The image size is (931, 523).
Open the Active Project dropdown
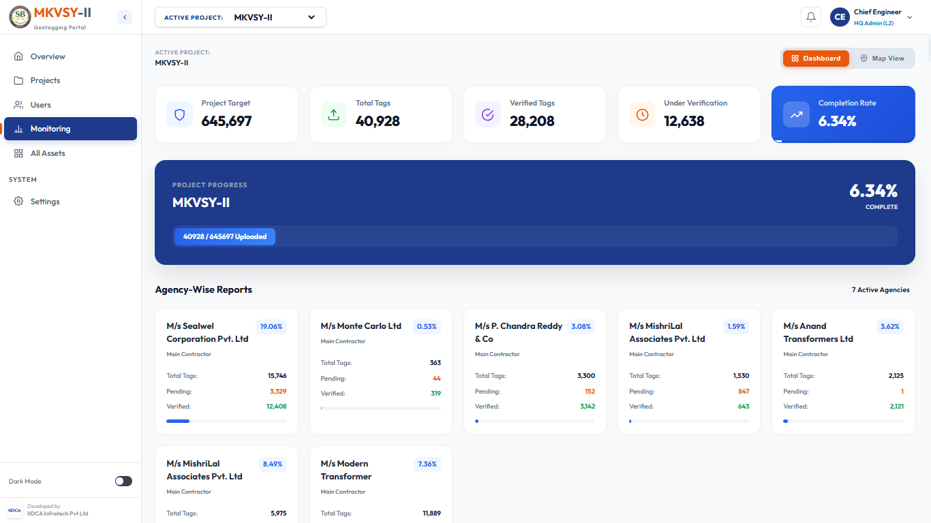pyautogui.click(x=240, y=17)
